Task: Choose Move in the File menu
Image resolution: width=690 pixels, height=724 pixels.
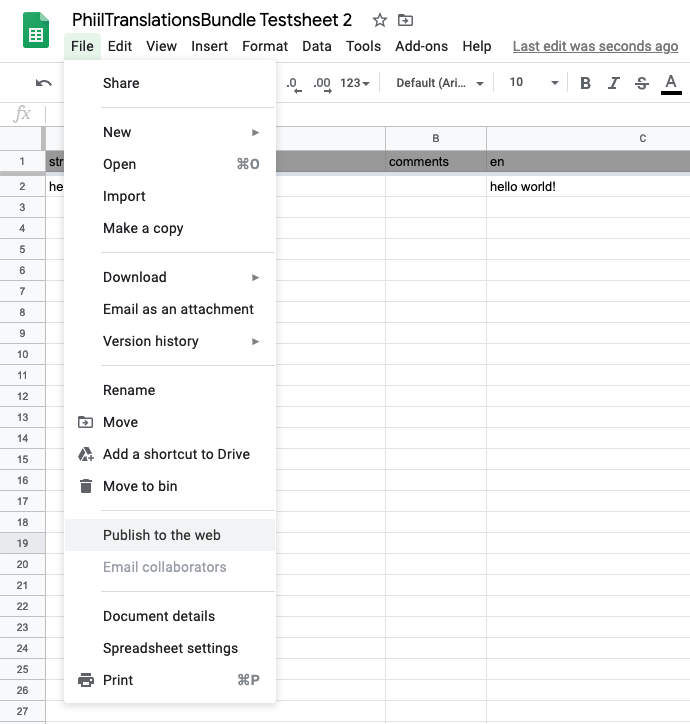Action: [x=170, y=422]
